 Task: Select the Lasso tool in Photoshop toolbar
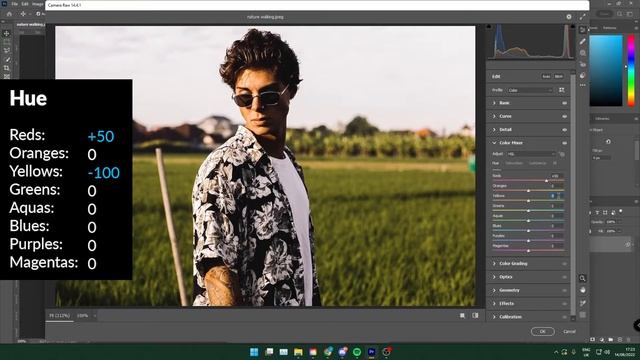[x=7, y=51]
